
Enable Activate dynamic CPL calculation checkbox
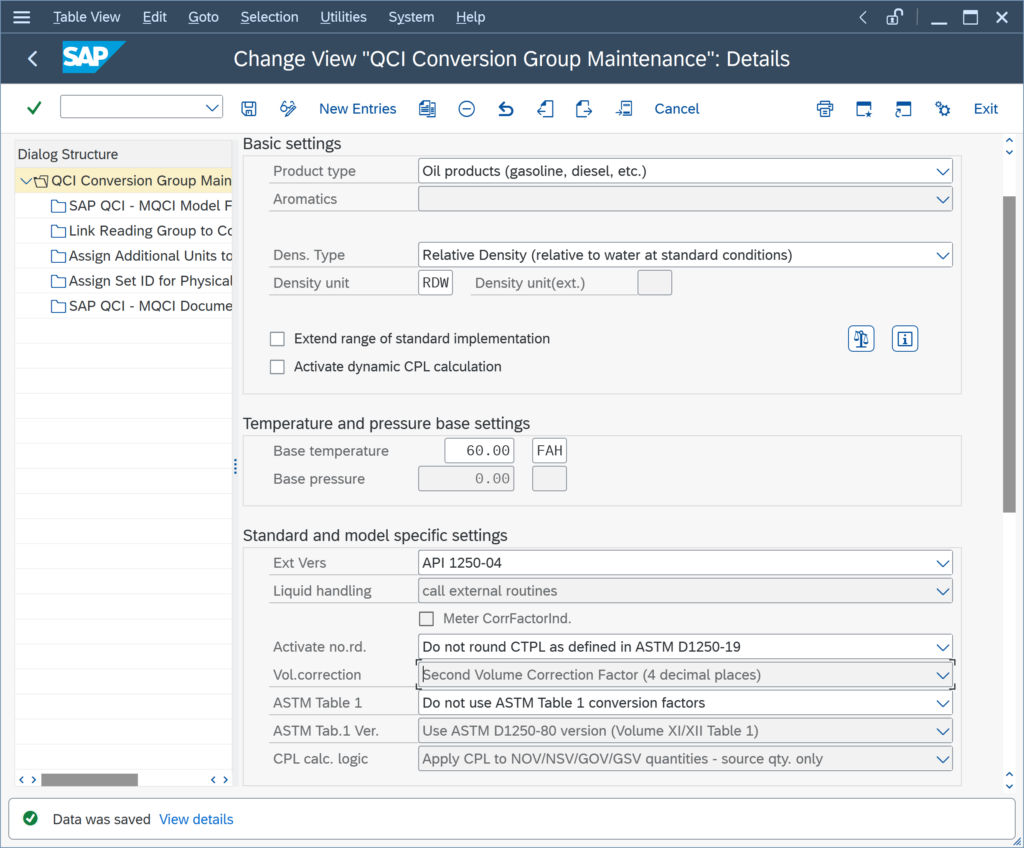tap(278, 367)
